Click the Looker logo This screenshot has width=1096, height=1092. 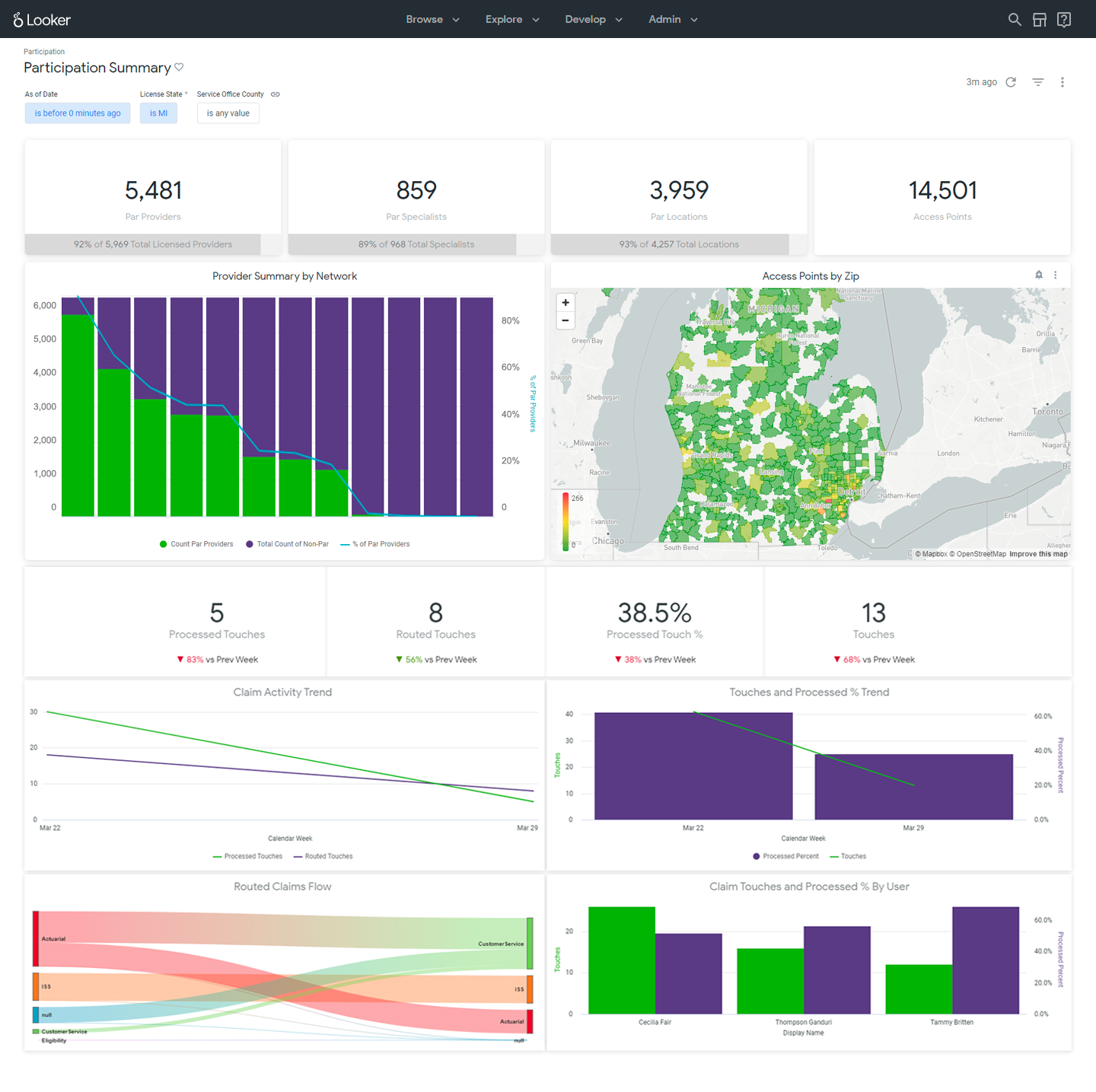42,20
